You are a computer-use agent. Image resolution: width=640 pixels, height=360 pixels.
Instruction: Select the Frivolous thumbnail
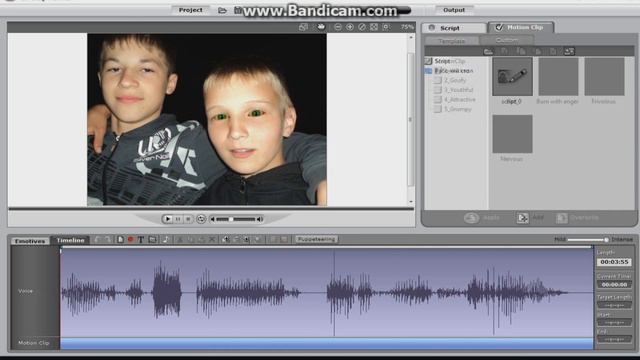tap(604, 77)
